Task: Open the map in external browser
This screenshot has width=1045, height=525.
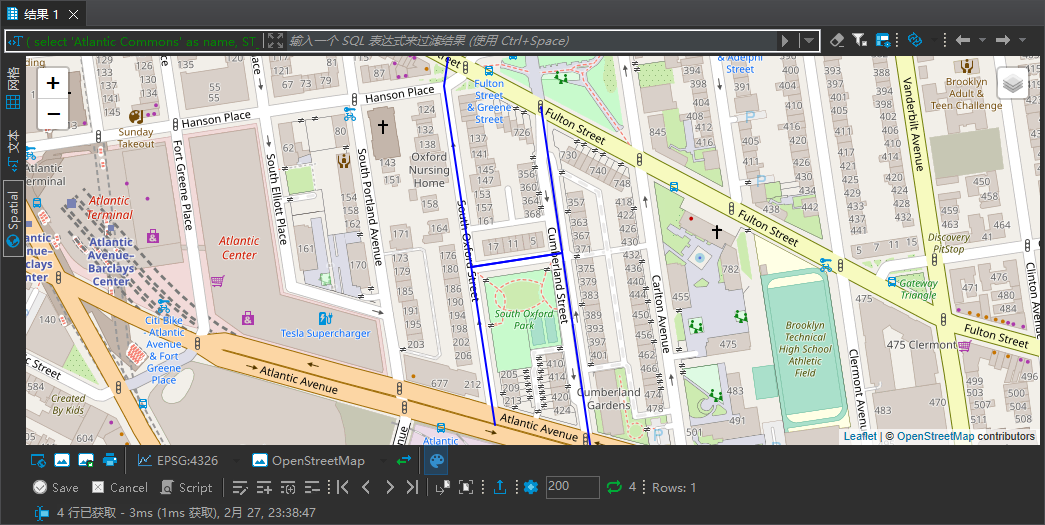Action: click(38, 460)
